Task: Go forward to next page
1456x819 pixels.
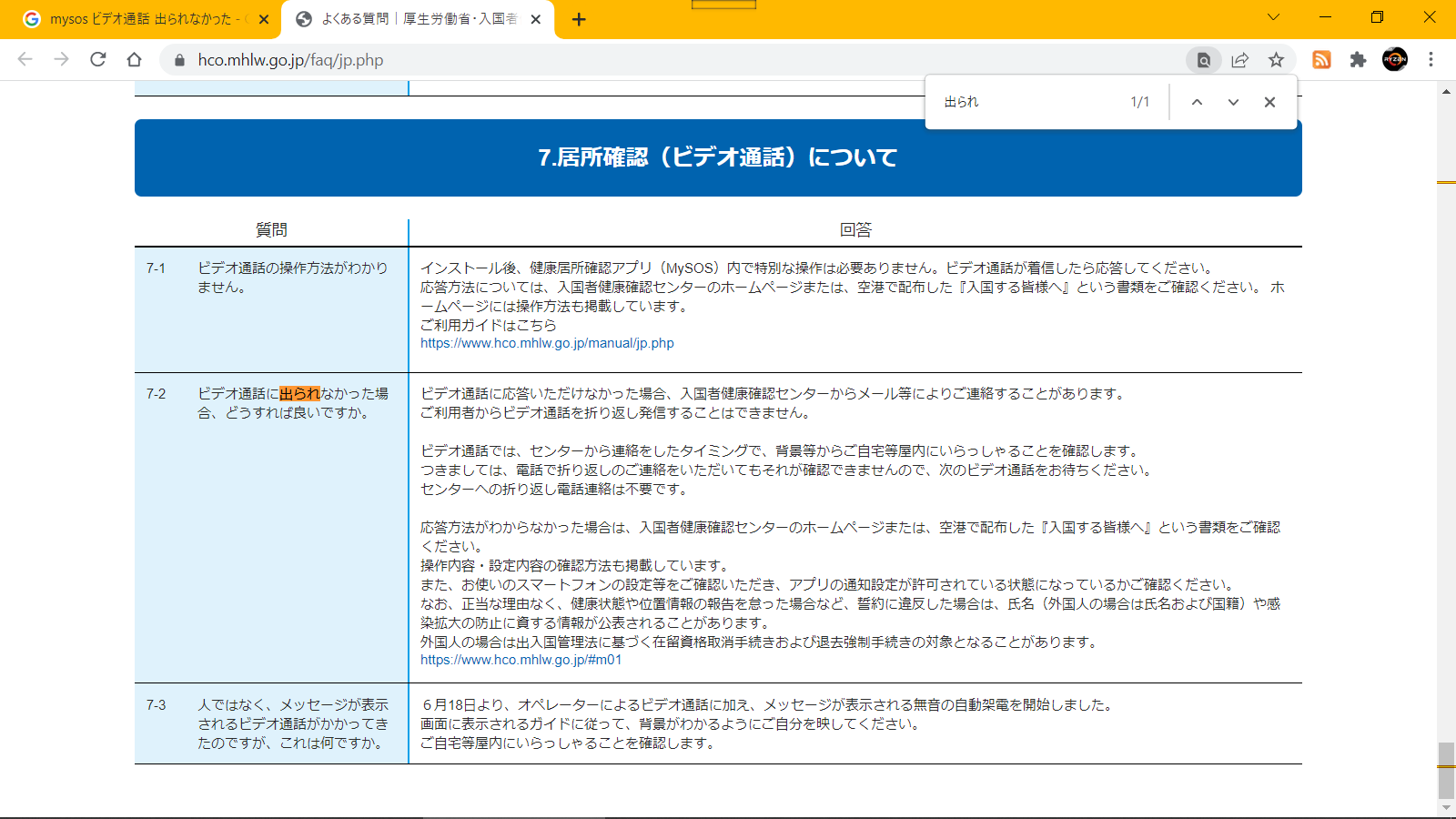Action: pos(61,59)
